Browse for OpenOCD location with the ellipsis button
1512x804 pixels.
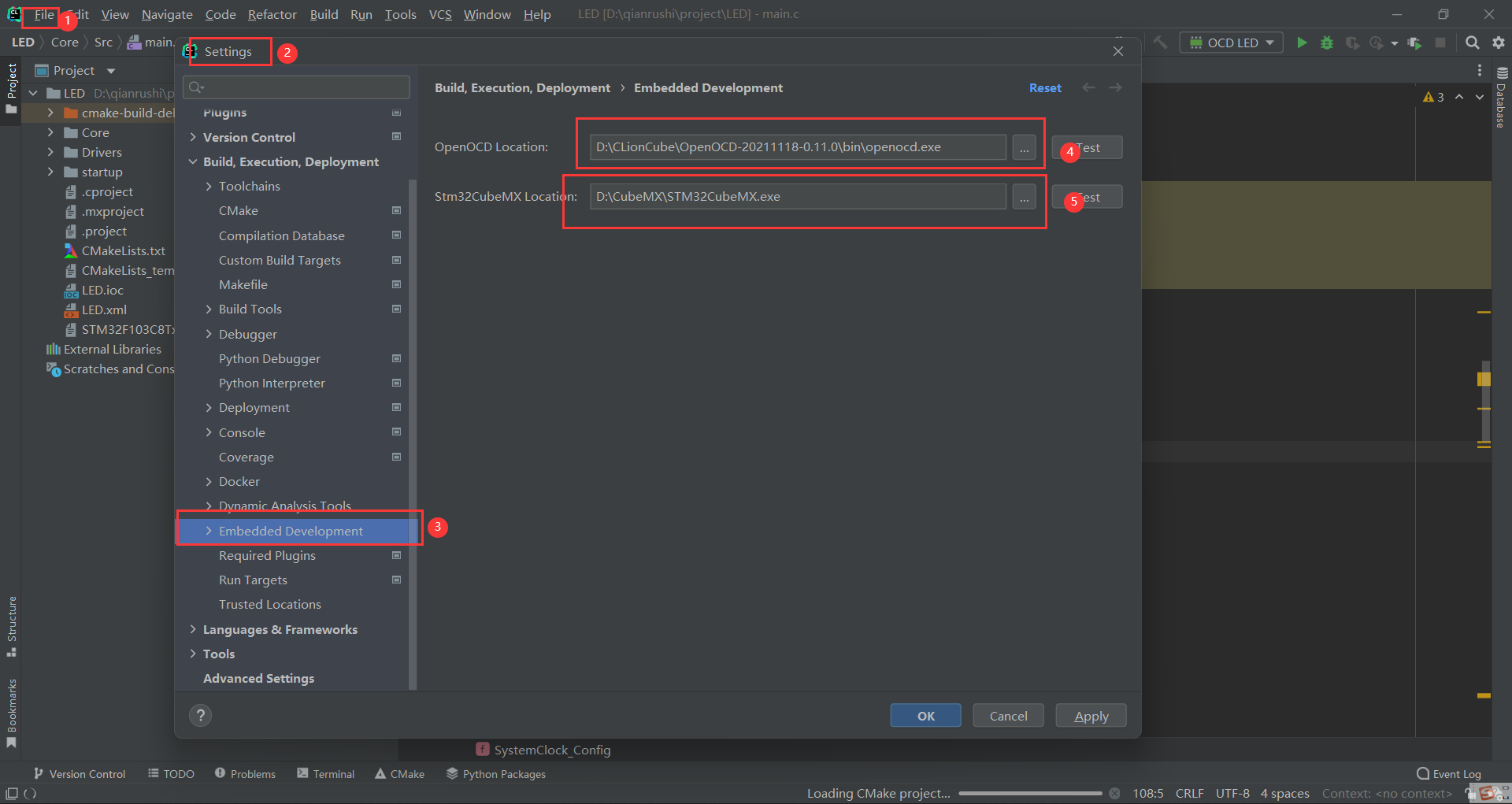click(x=1024, y=147)
